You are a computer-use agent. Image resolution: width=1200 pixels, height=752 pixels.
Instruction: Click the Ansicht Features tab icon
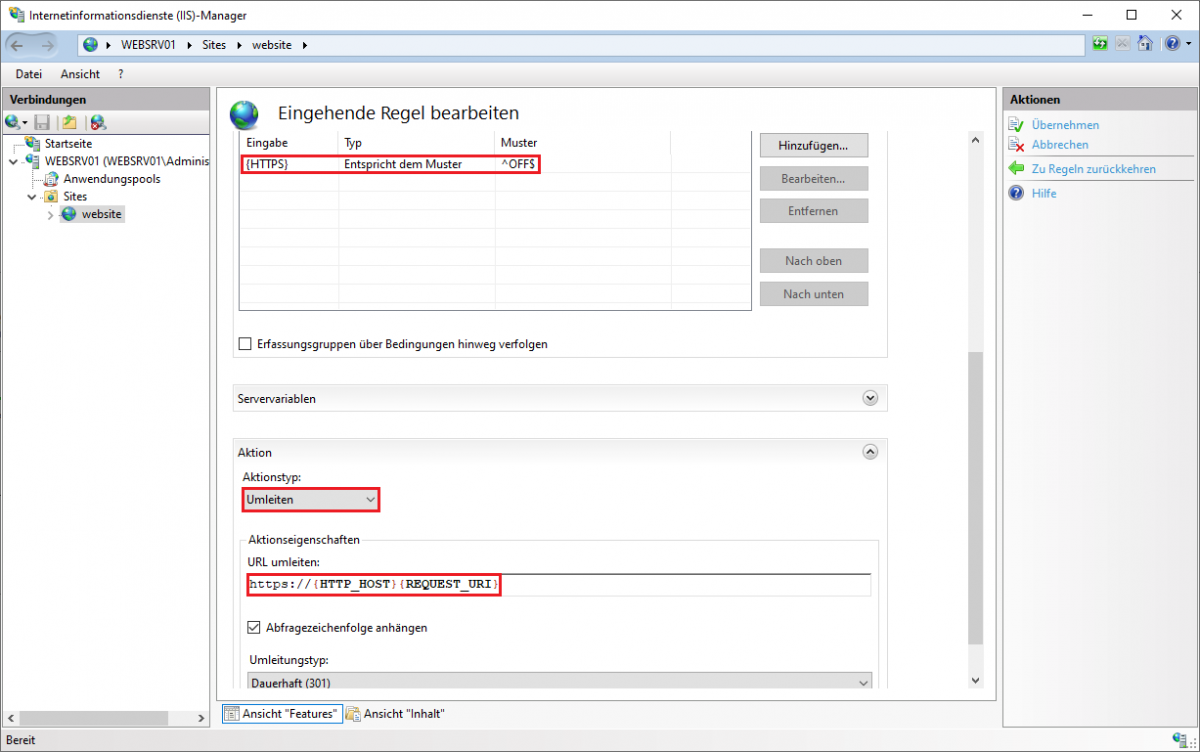point(231,713)
